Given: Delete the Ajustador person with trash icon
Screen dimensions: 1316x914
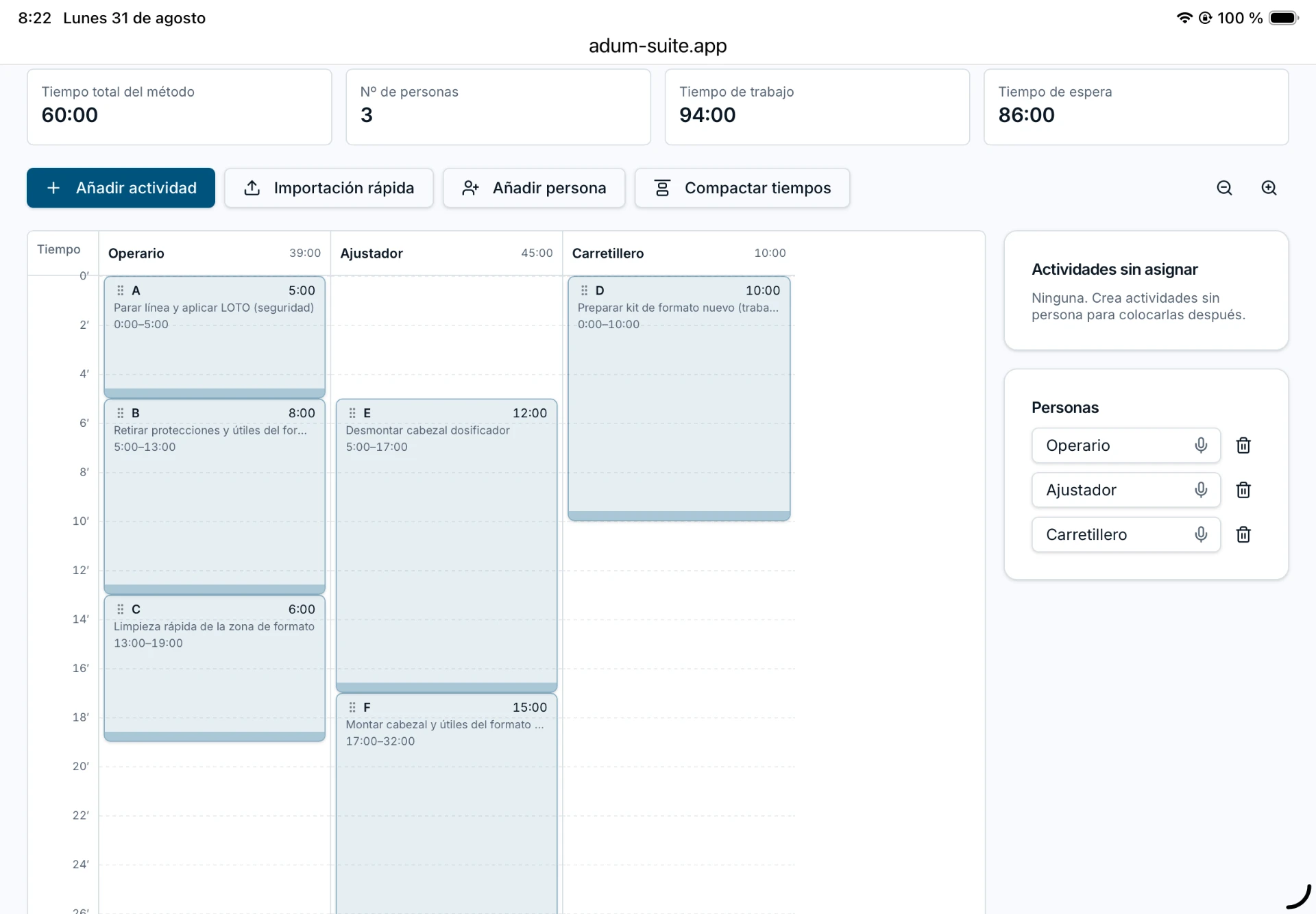Looking at the screenshot, I should (x=1243, y=490).
